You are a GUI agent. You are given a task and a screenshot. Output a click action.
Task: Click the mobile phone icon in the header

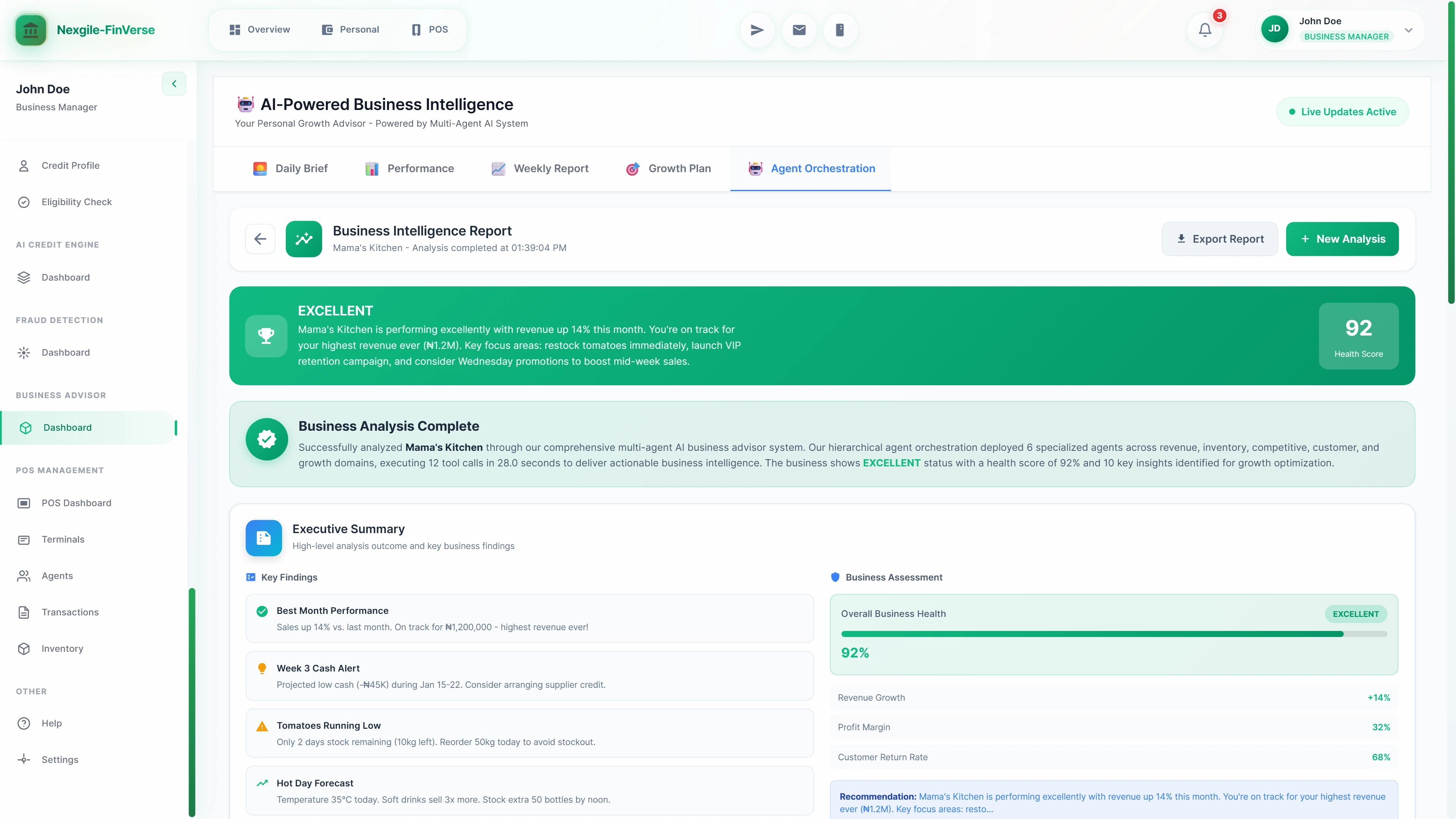pos(840,30)
